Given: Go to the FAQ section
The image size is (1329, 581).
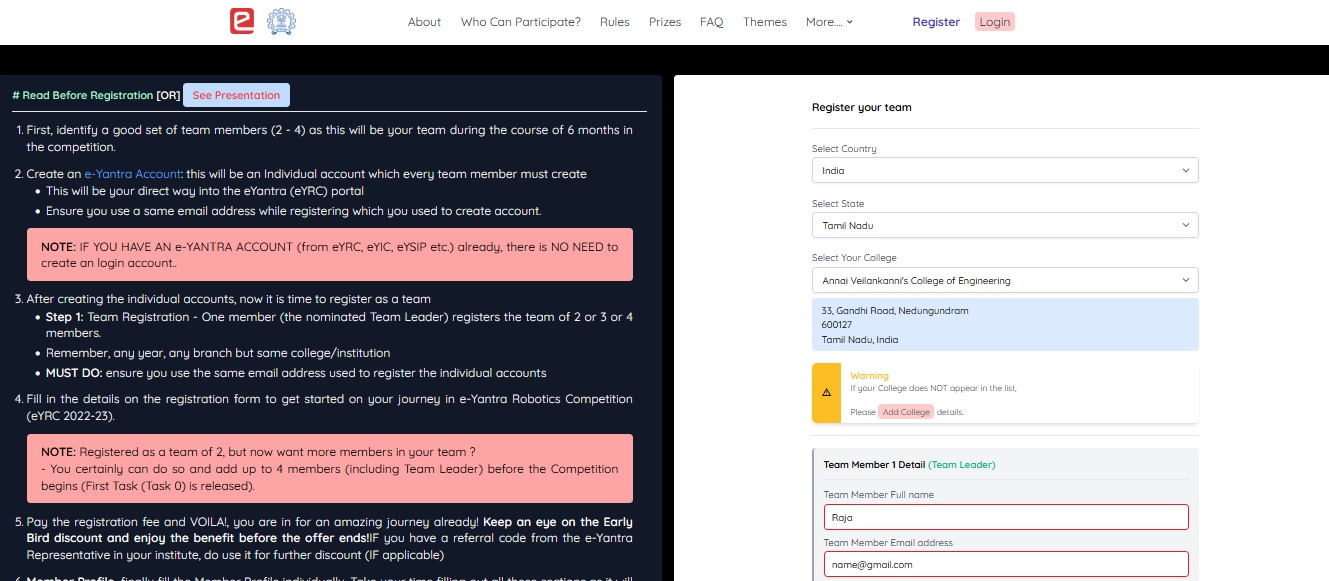Looking at the screenshot, I should coord(712,22).
